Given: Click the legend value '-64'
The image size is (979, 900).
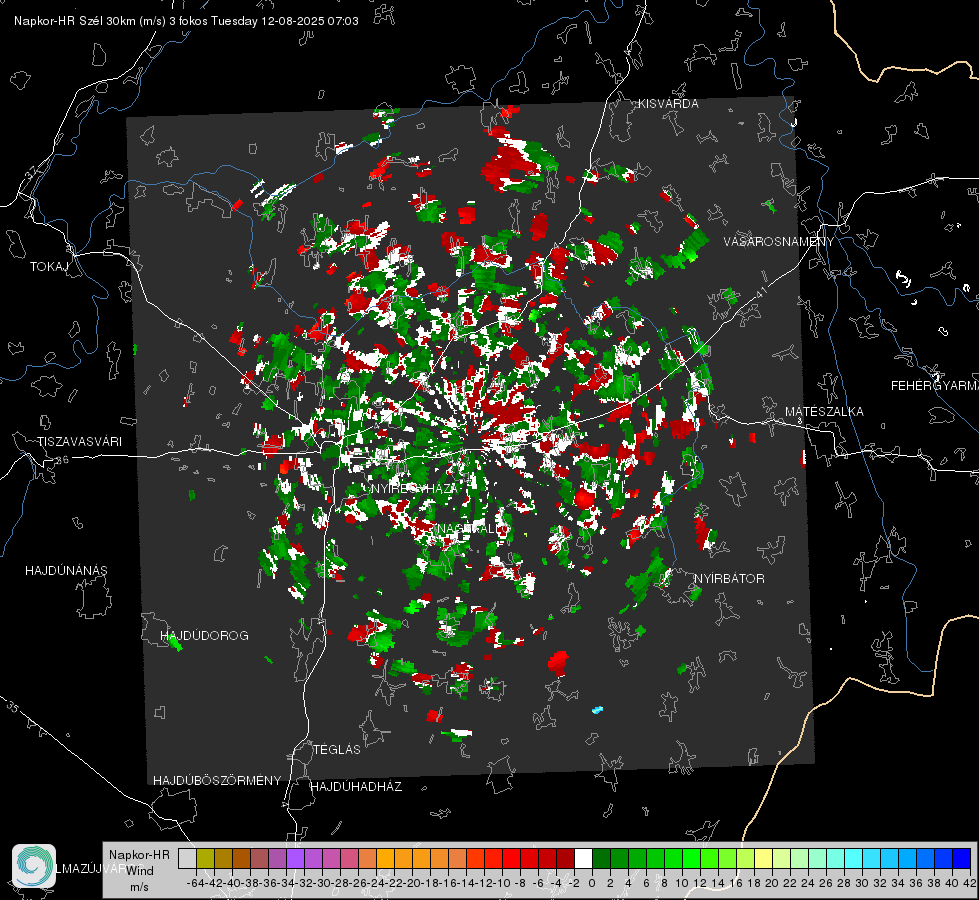Looking at the screenshot, I should 196,883.
